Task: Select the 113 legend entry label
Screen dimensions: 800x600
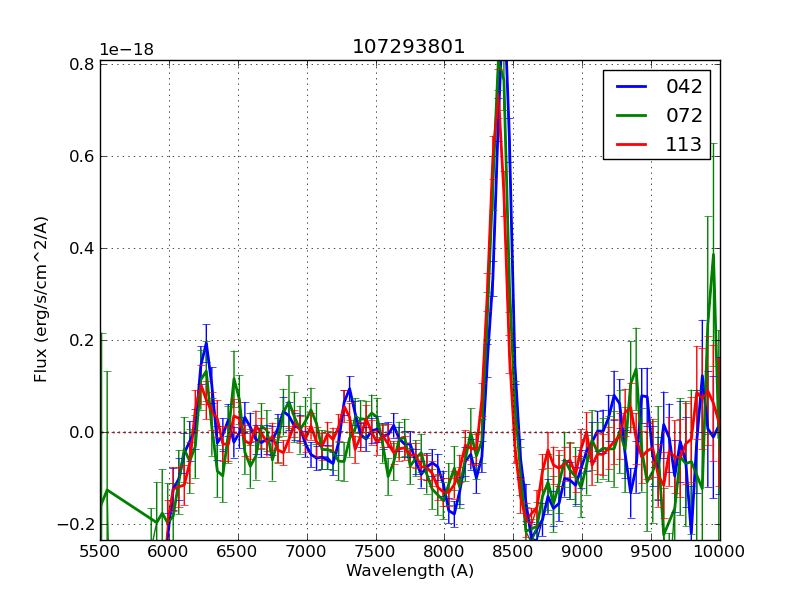Action: pos(684,145)
